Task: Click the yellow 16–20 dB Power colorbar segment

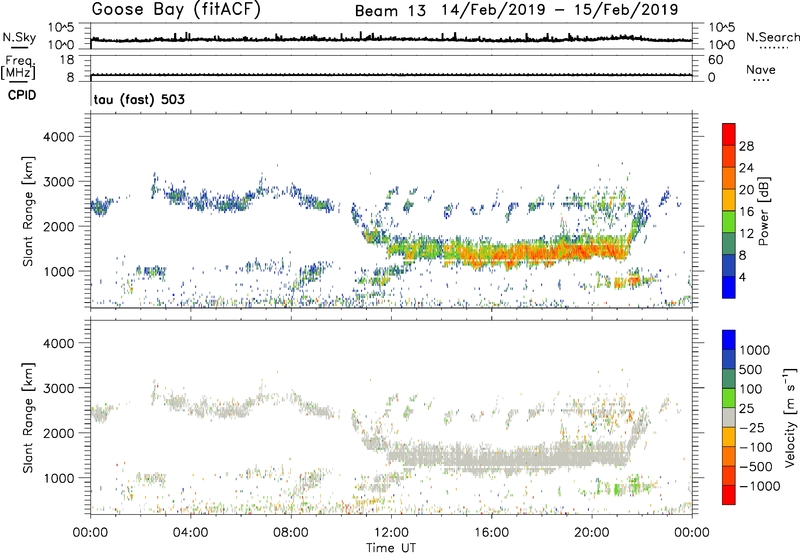Action: pos(729,200)
